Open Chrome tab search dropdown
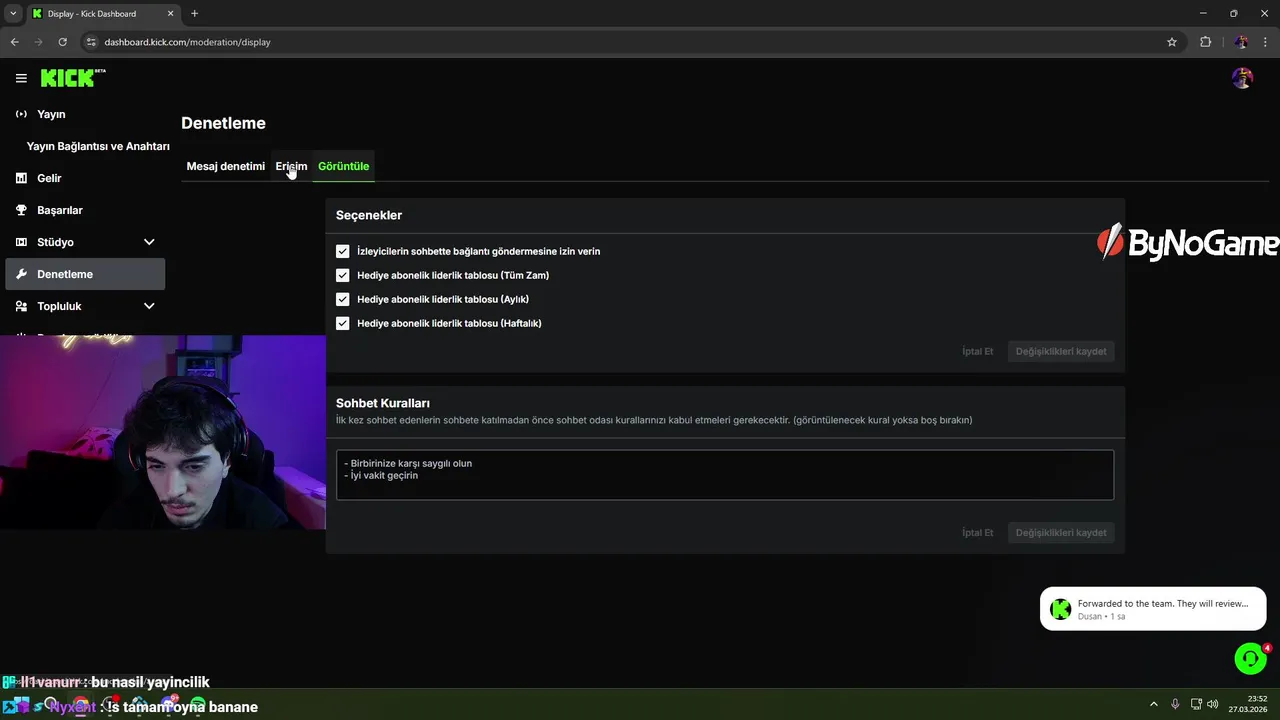This screenshot has width=1280, height=720. point(13,13)
